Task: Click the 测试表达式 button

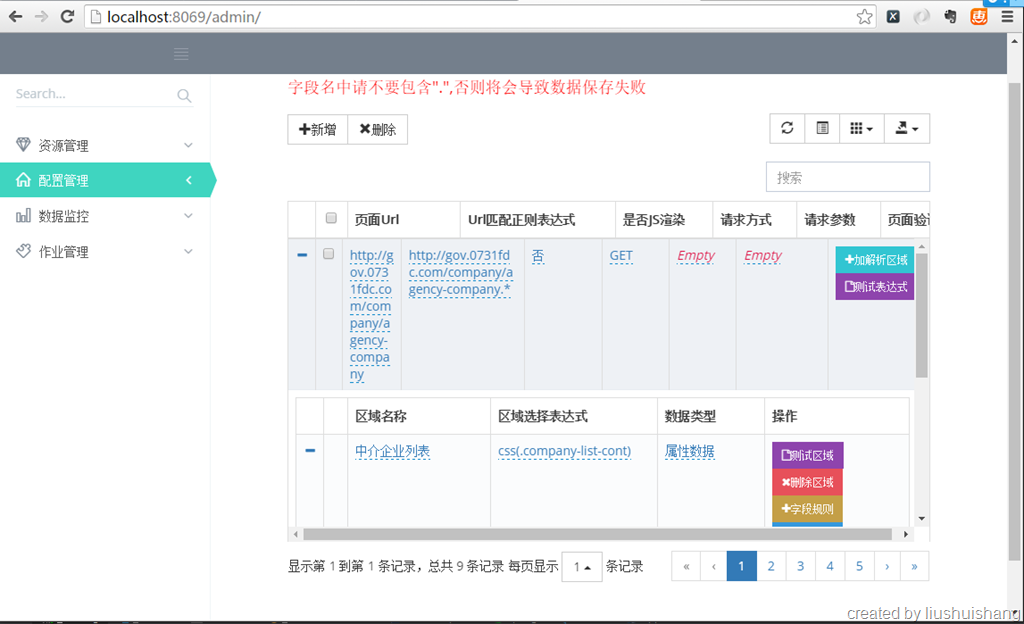Action: pyautogui.click(x=875, y=286)
